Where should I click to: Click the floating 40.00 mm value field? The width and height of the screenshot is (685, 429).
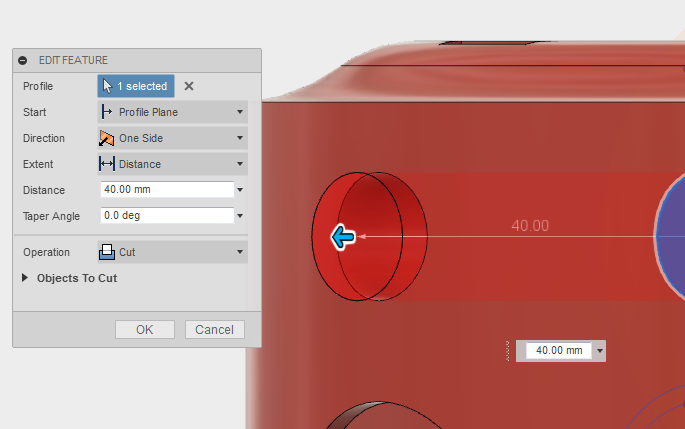[x=559, y=350]
